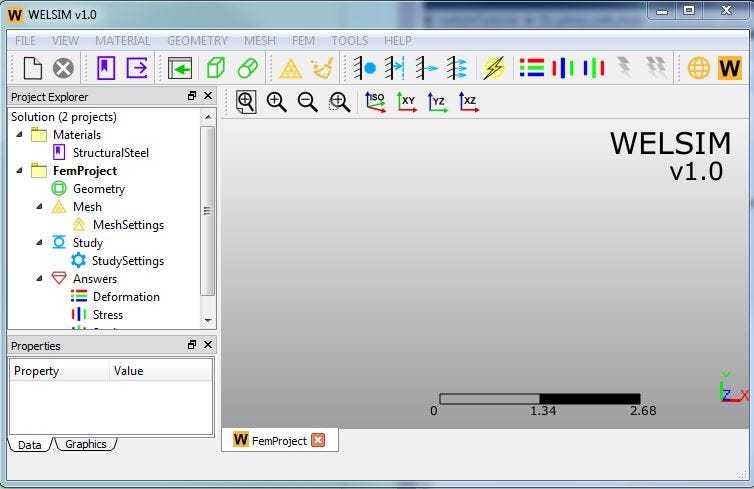Click the zoom in magnifier icon

click(x=276, y=102)
